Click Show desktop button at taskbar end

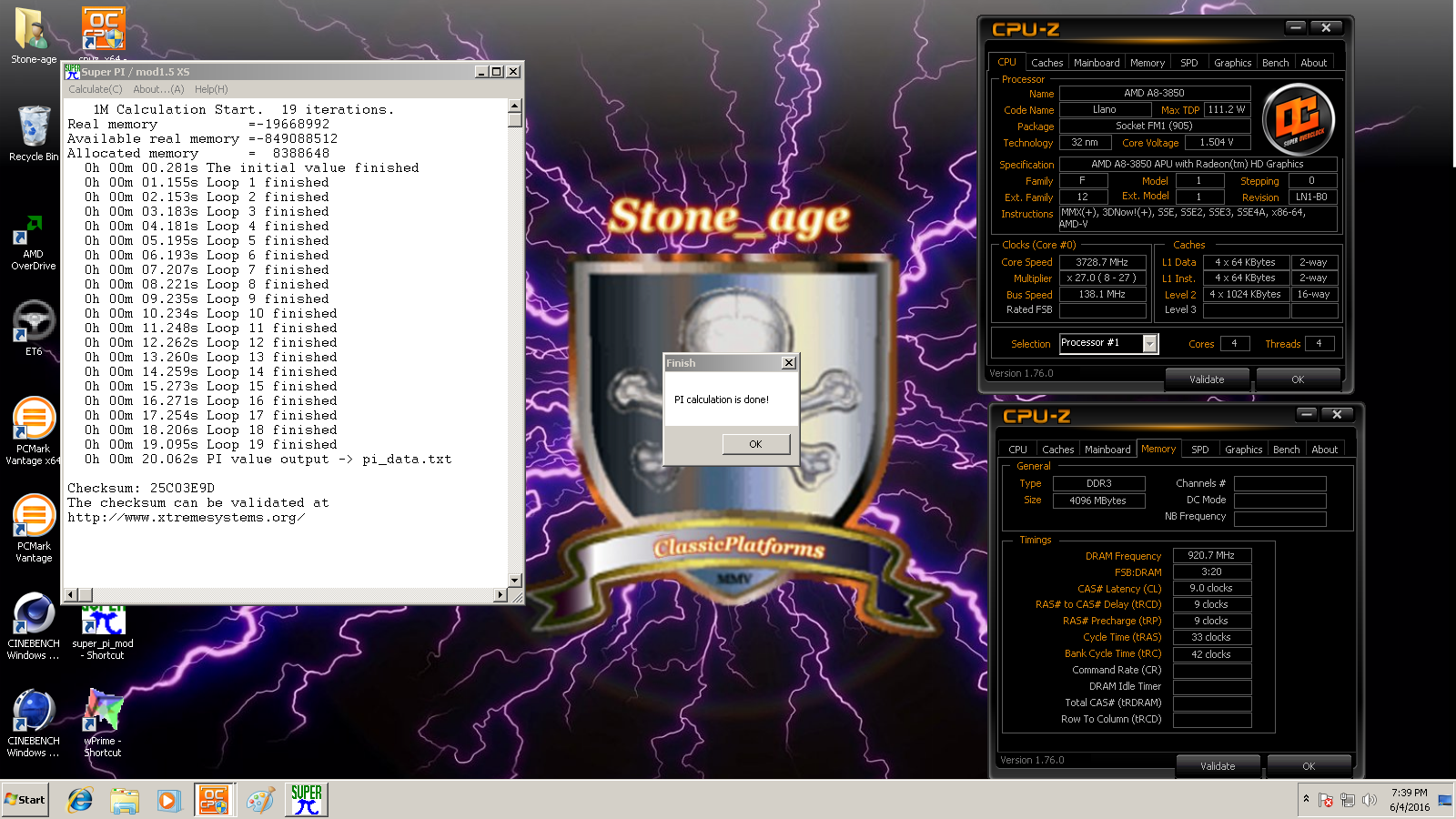point(1446,800)
